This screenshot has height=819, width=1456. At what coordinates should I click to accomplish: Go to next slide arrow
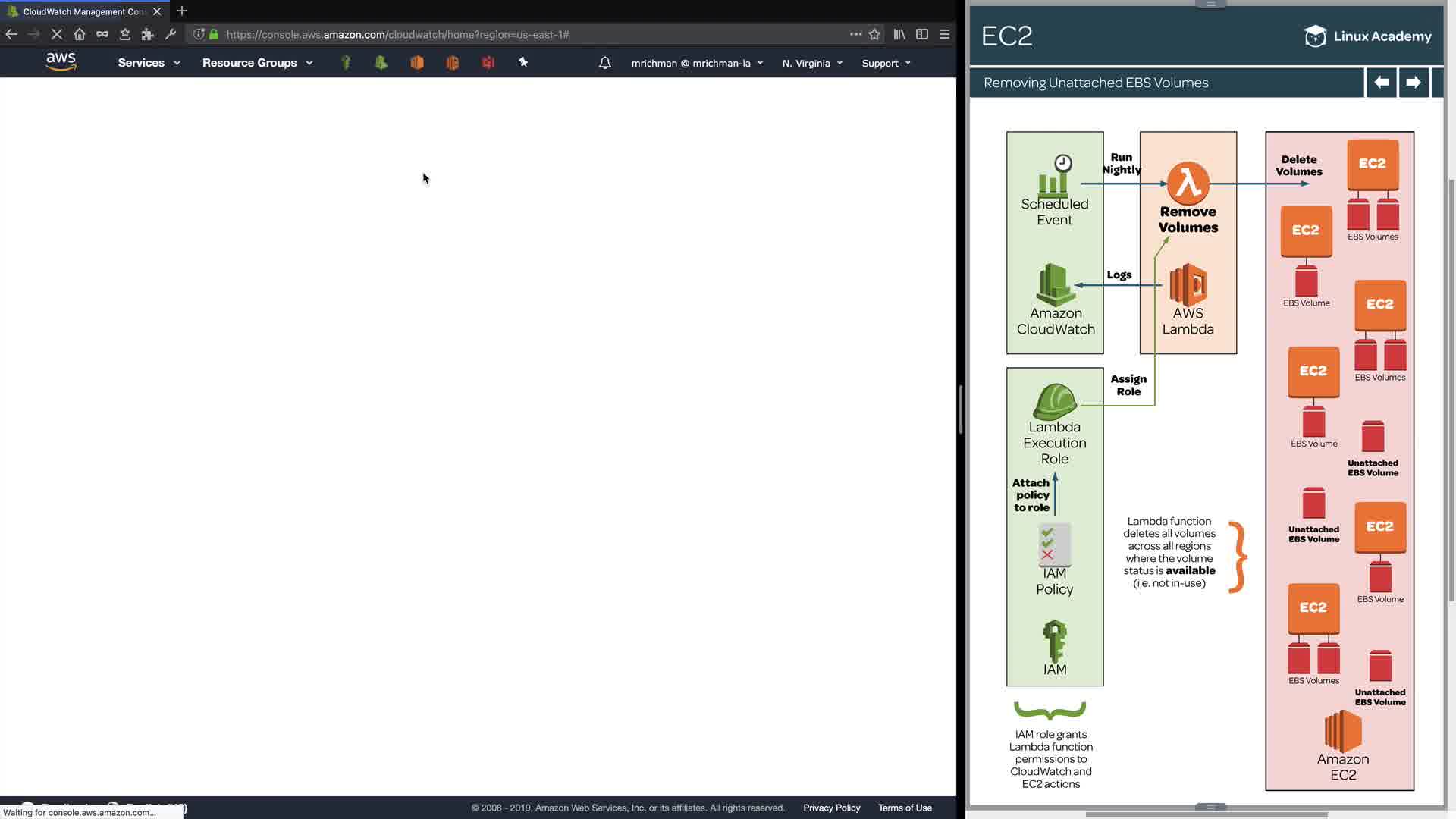click(1413, 82)
